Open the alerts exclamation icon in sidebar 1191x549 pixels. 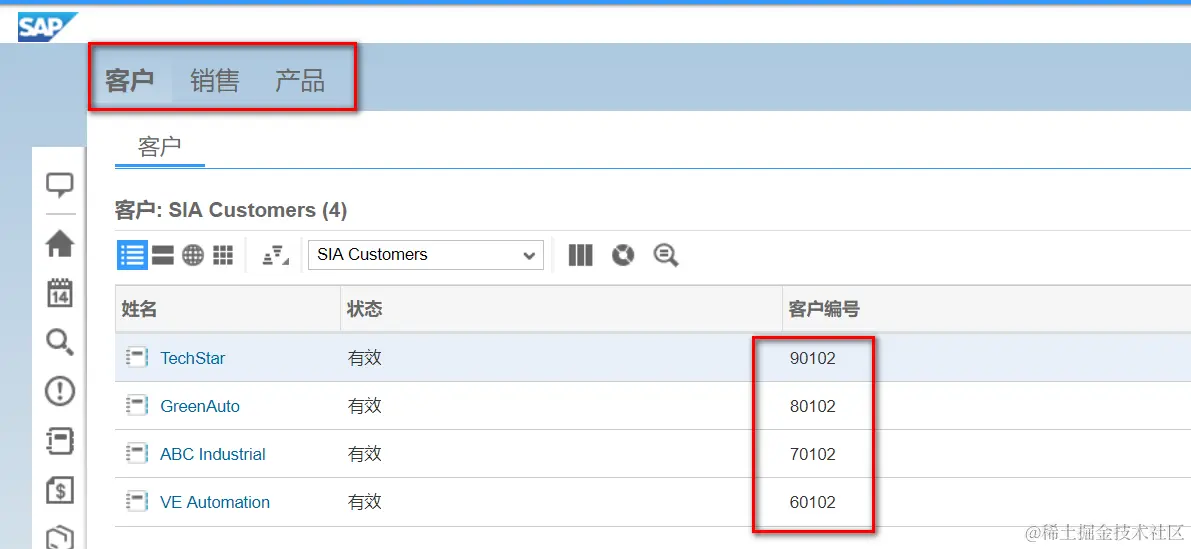(x=60, y=391)
